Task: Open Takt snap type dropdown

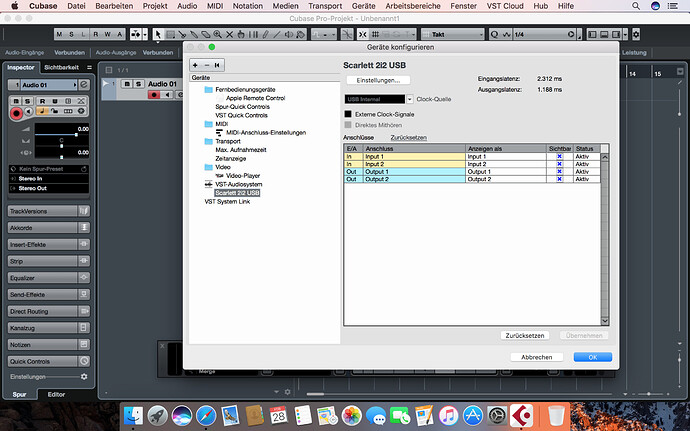Action: (452, 34)
